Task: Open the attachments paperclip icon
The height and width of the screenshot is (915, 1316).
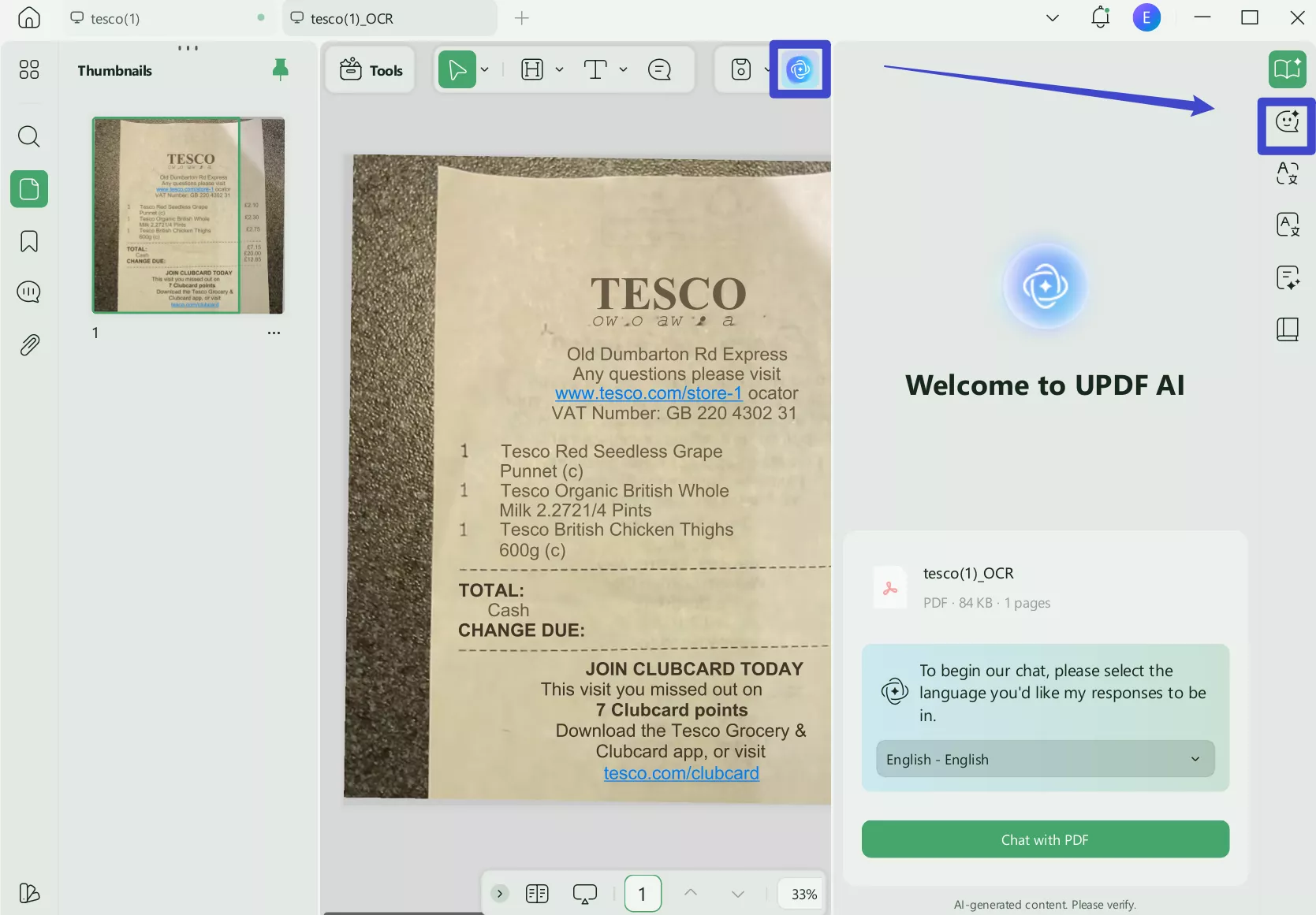Action: (x=29, y=344)
